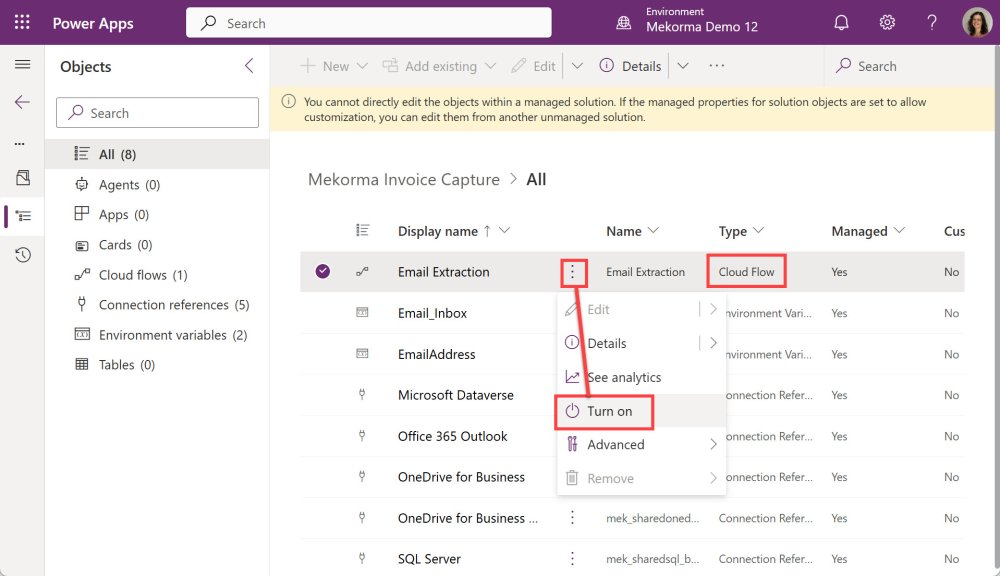This screenshot has width=1000, height=576.
Task: Select Cloud flows (1) in Objects tree
Action: 142,275
